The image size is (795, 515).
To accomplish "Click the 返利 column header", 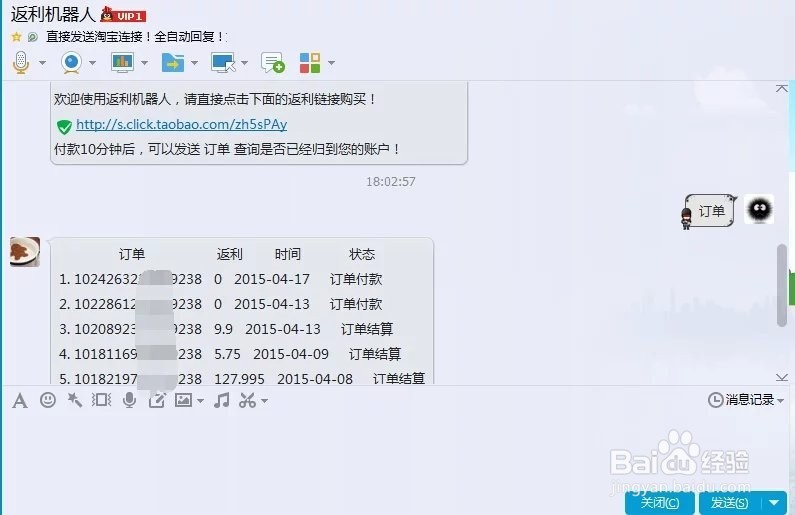I will (230, 254).
